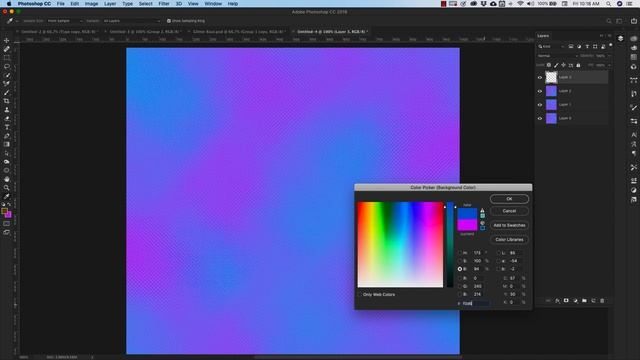
Task: Open the Window menu
Action: (x=213, y=4)
